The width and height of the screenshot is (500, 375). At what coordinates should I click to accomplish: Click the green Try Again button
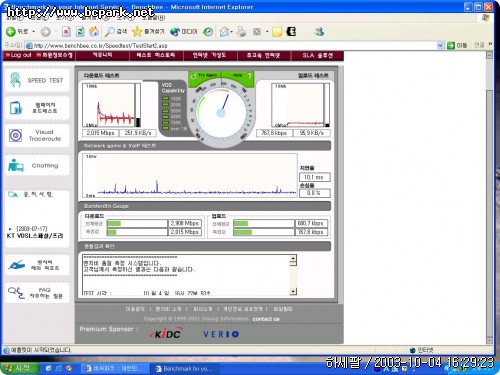(x=204, y=76)
